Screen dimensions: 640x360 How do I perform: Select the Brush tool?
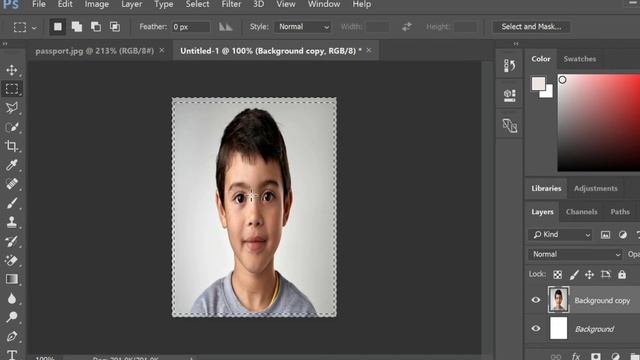point(11,203)
